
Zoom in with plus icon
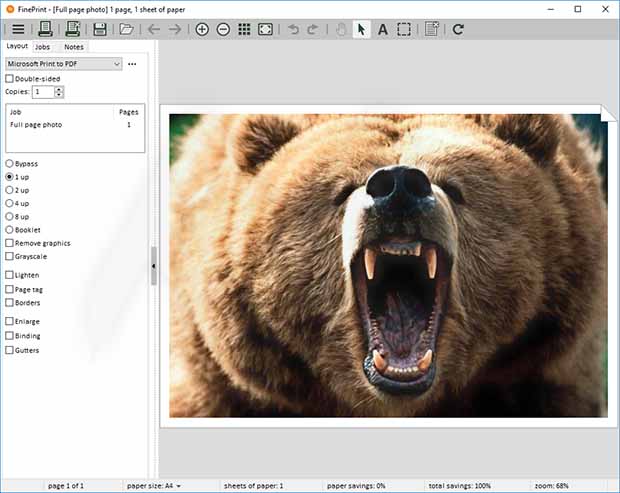coord(202,29)
